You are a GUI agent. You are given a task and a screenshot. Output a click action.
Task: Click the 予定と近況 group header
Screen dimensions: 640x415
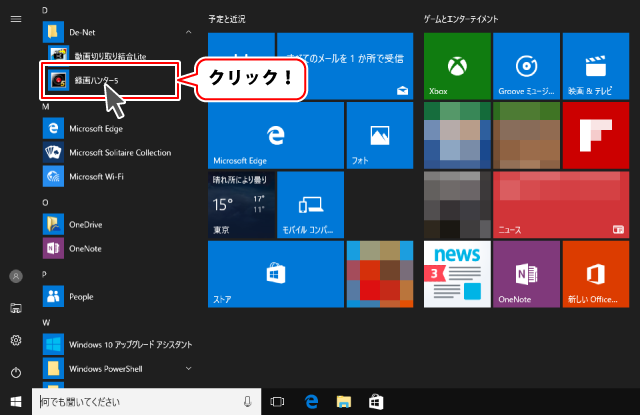(227, 19)
